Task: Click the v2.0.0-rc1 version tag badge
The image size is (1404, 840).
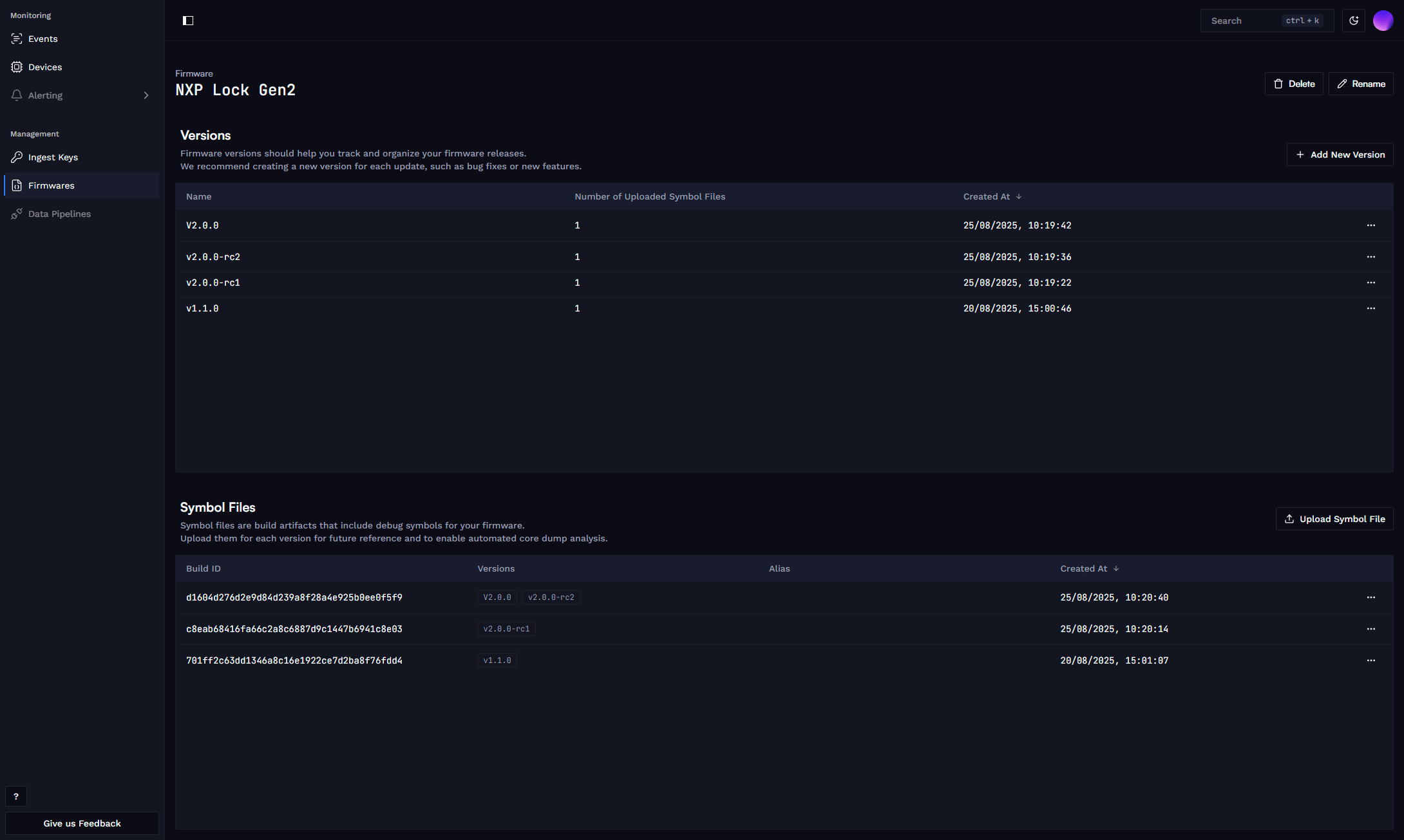Action: [x=507, y=629]
